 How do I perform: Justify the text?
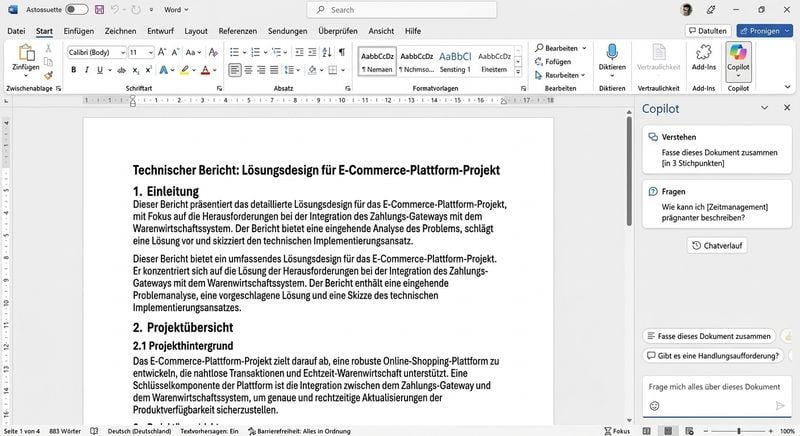point(274,70)
